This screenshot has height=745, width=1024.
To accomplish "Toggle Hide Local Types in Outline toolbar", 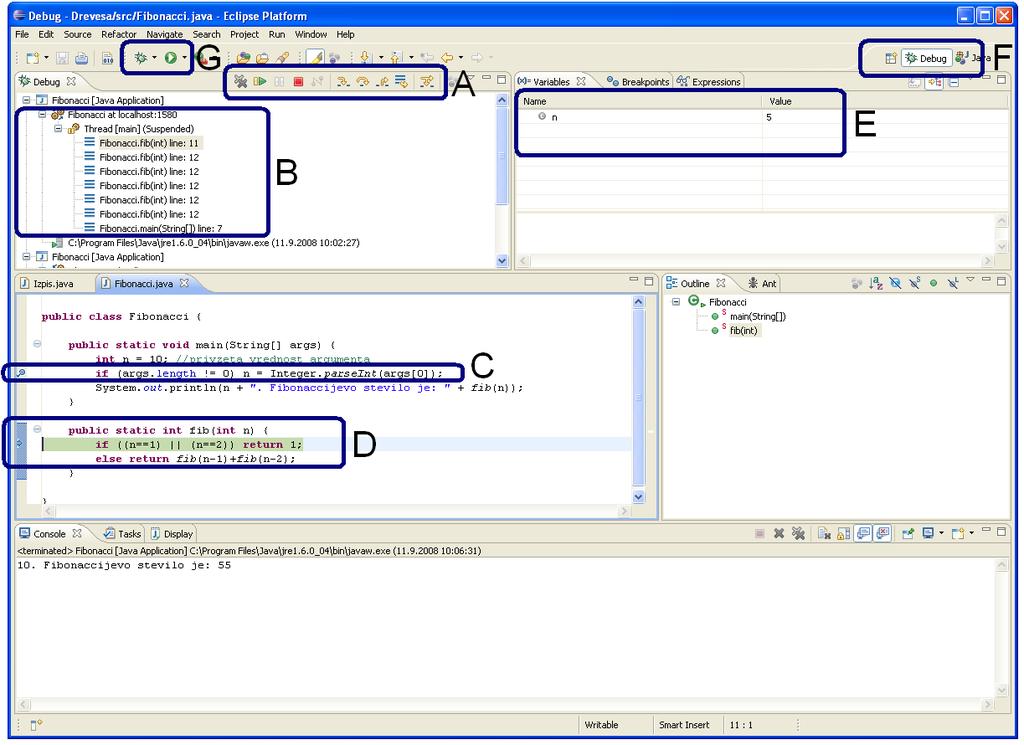I will [953, 283].
